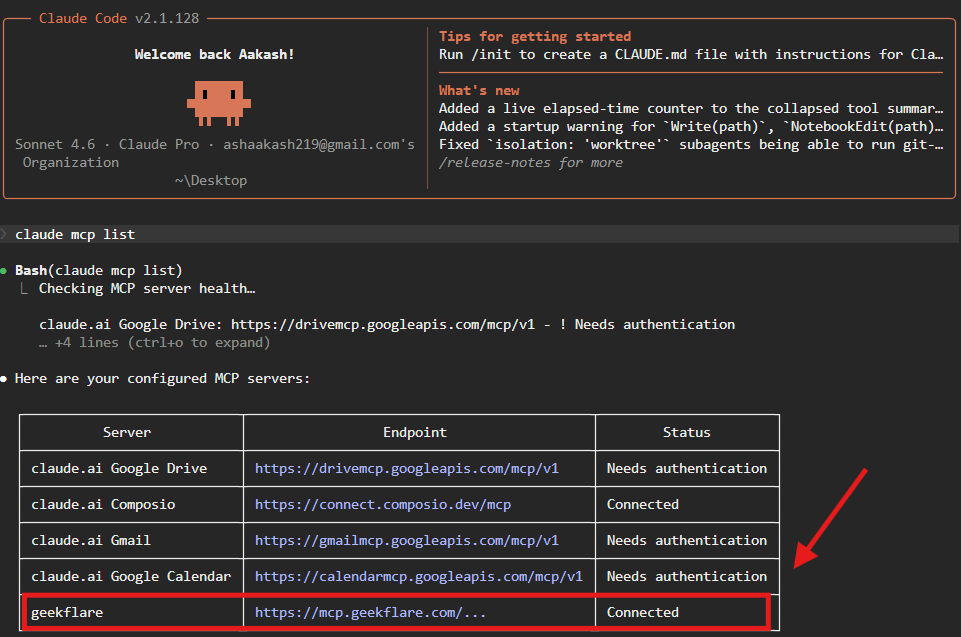Click the "What's new" heading

[x=479, y=90]
